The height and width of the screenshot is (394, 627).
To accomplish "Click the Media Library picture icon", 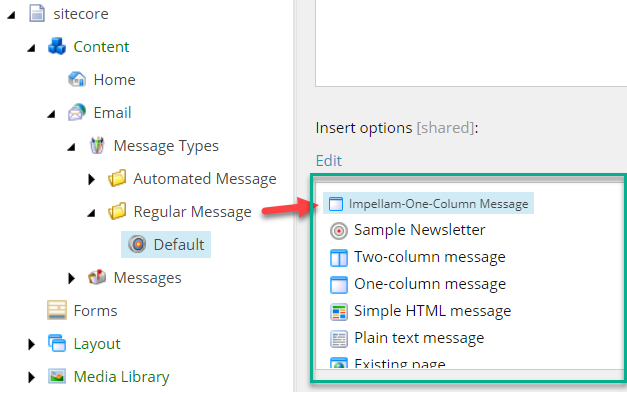I will pos(57,376).
